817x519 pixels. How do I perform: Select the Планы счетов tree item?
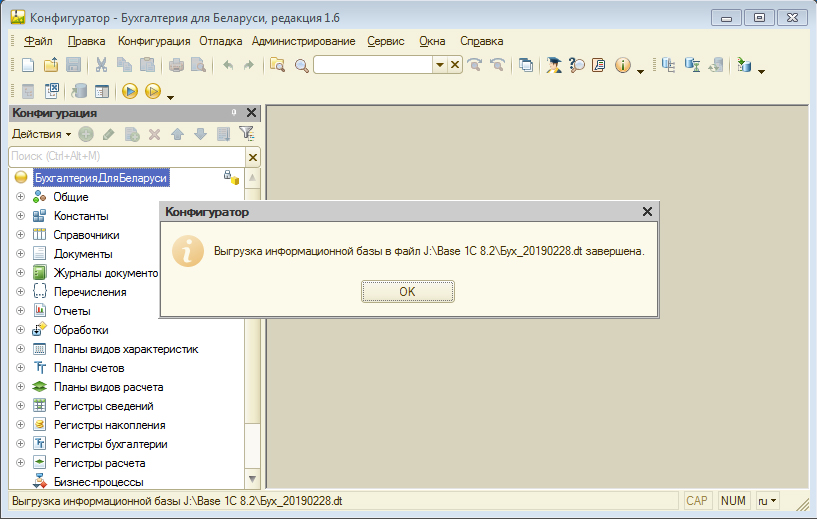coord(88,368)
